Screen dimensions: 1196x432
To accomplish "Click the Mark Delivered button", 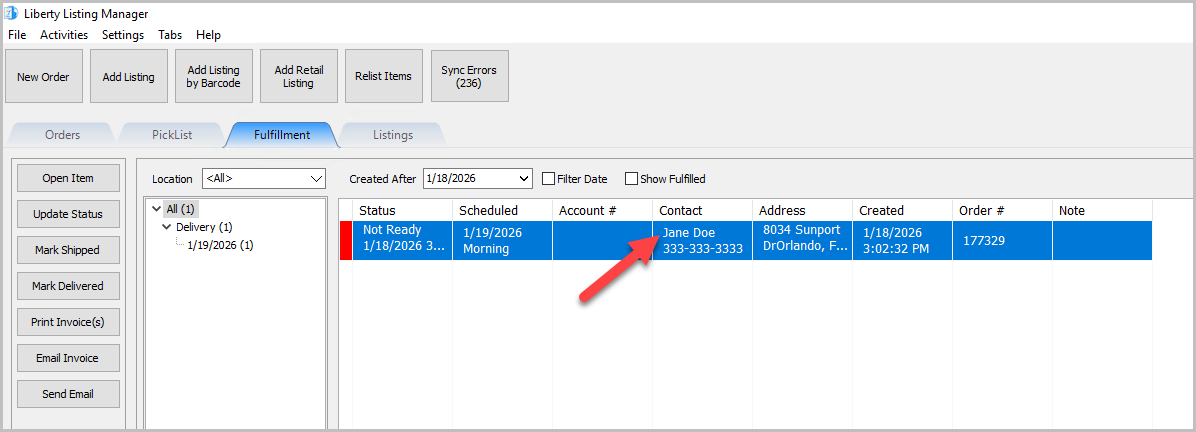I will tap(68, 286).
